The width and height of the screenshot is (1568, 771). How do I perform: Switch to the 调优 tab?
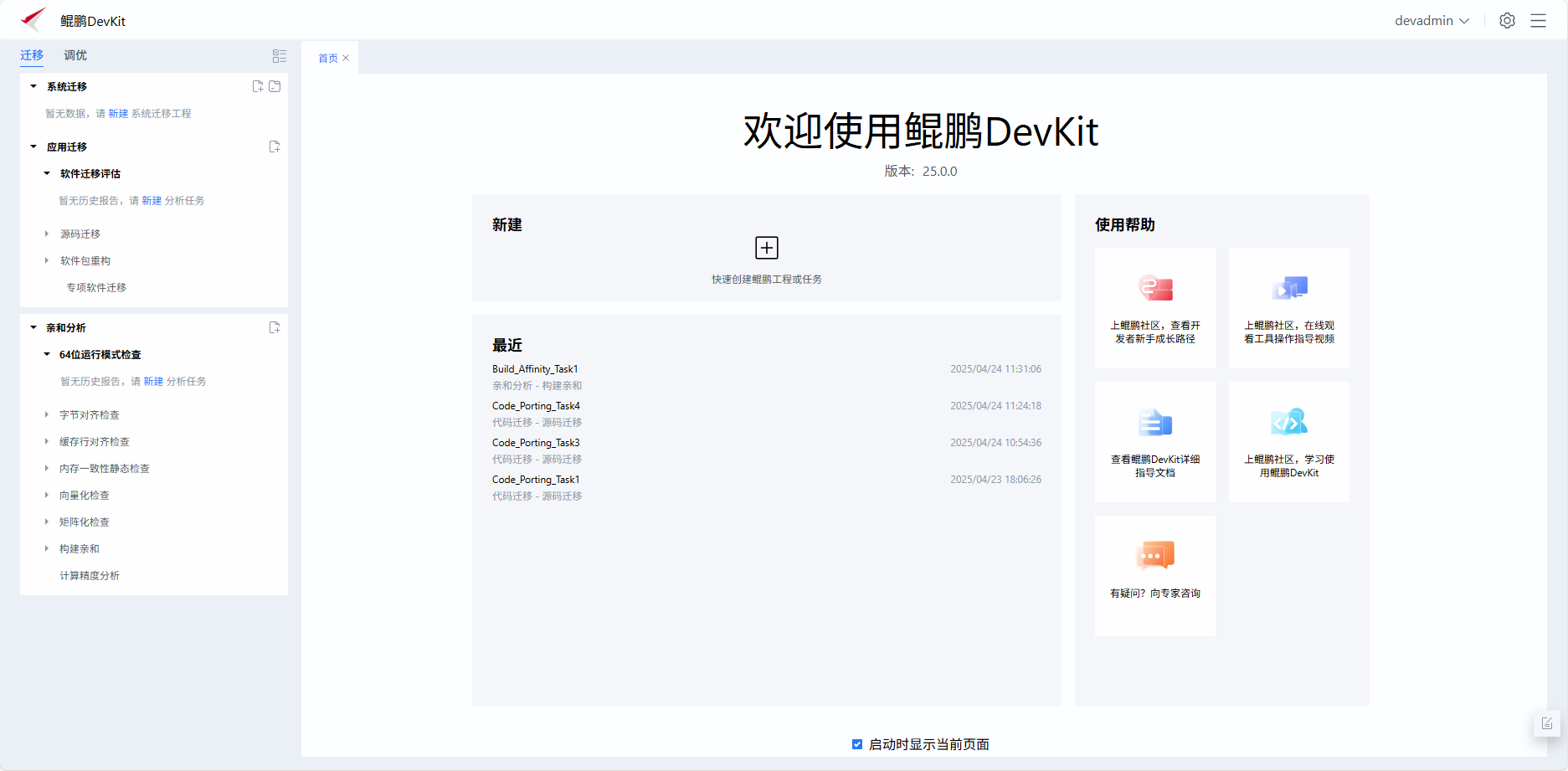coord(75,55)
